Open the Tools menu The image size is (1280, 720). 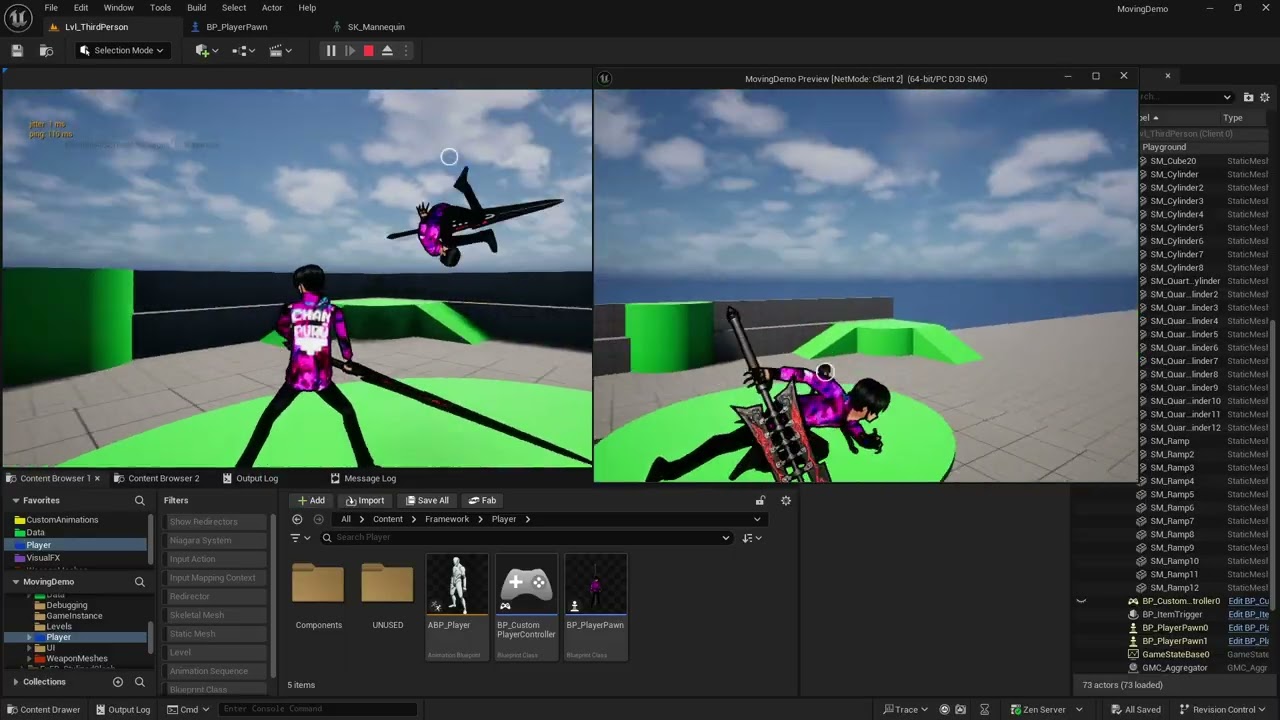[160, 8]
